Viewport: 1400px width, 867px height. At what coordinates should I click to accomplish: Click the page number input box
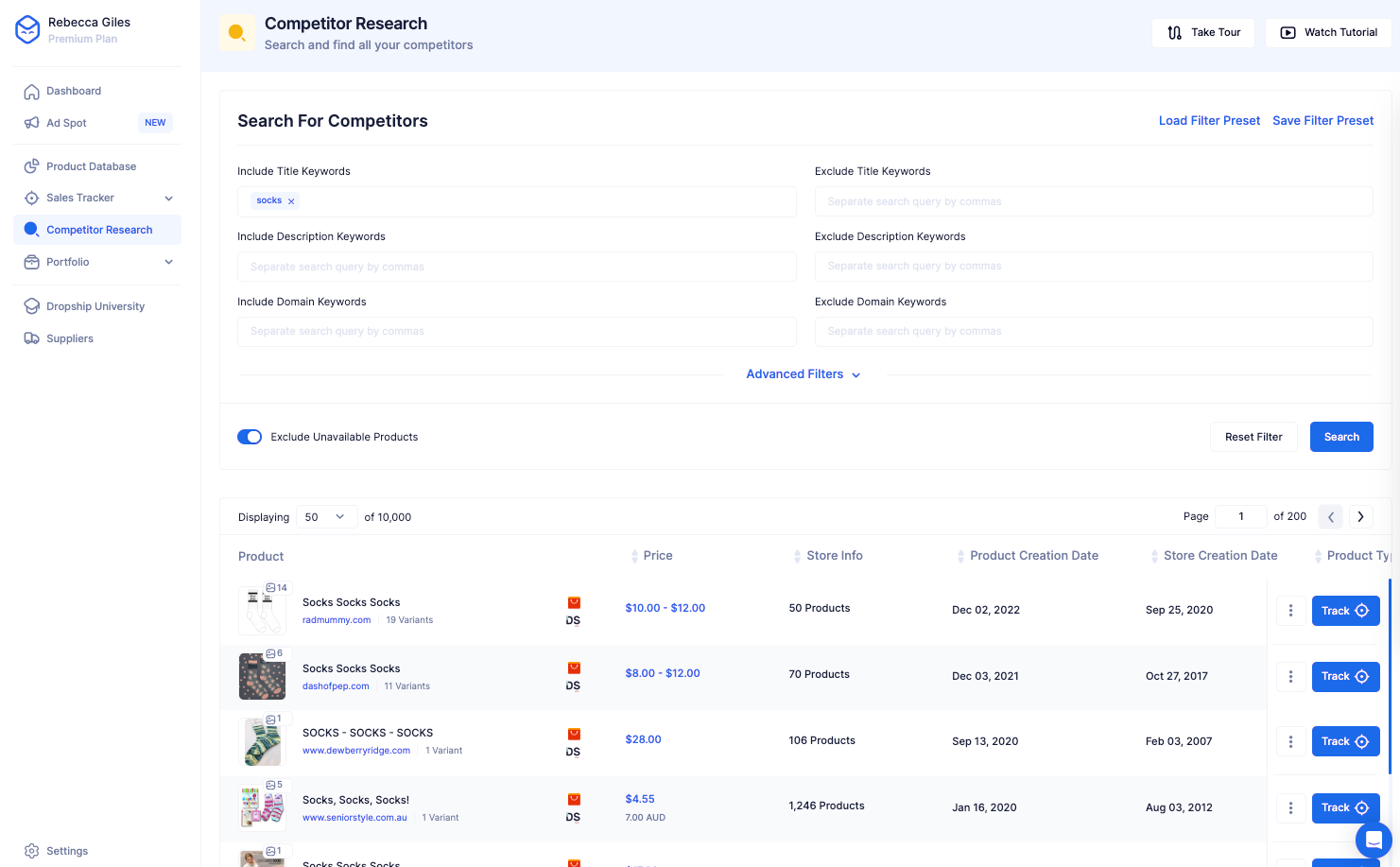click(1240, 516)
